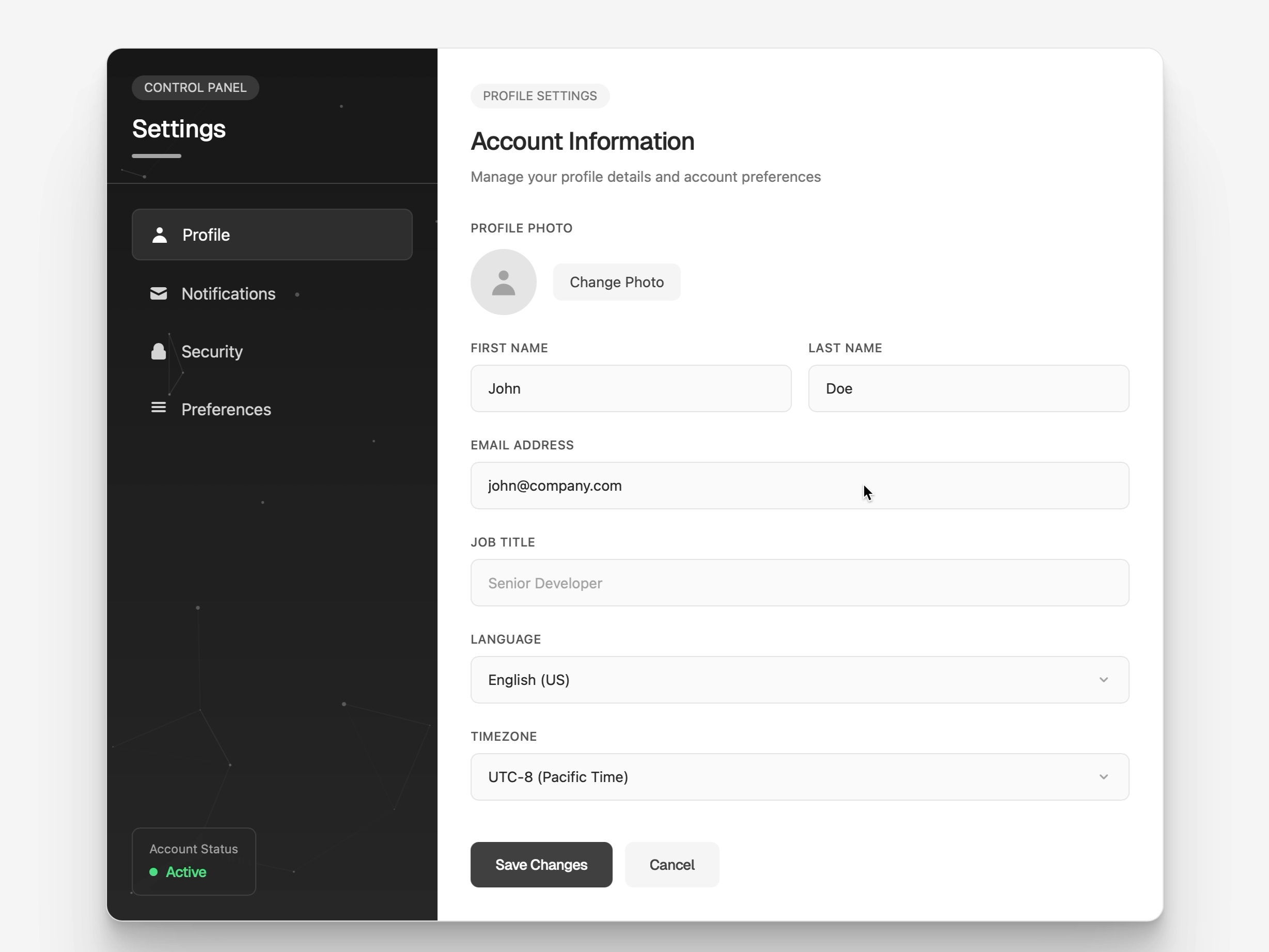Open the UTC-8 Pacific Time timezone dropdown

tap(800, 776)
